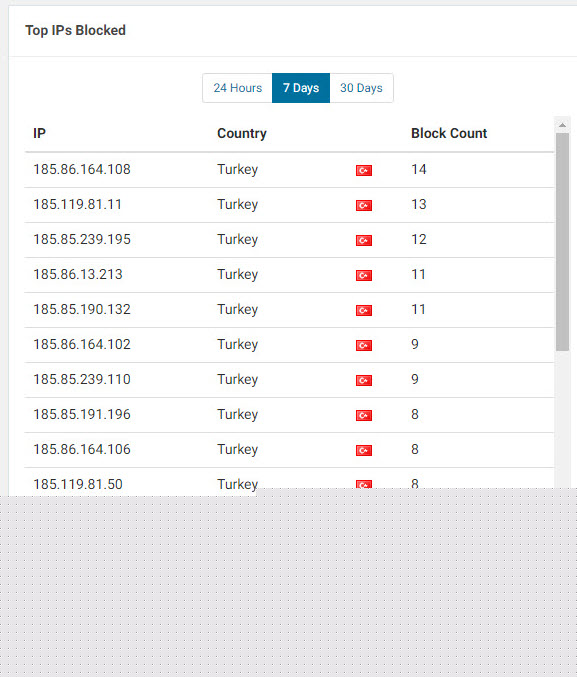Click the IP column header
577x677 pixels.
[39, 133]
